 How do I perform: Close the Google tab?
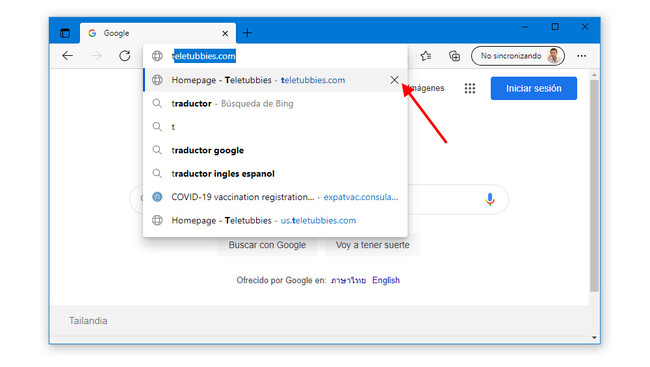click(x=225, y=33)
